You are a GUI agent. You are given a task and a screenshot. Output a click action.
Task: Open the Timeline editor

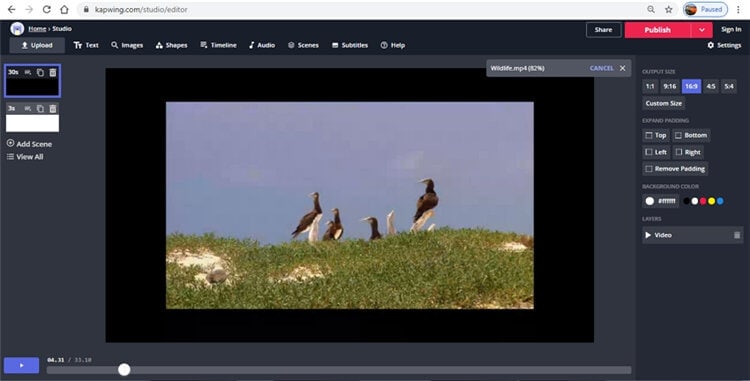tap(219, 45)
